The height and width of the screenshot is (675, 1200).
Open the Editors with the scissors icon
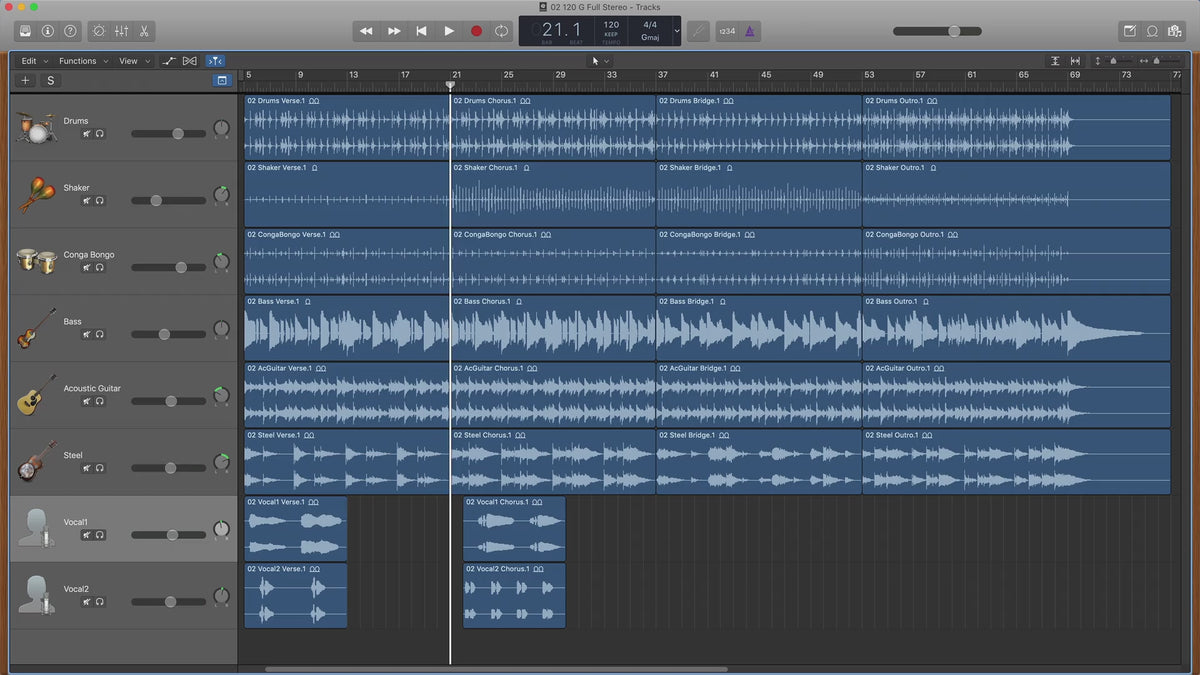pos(144,31)
